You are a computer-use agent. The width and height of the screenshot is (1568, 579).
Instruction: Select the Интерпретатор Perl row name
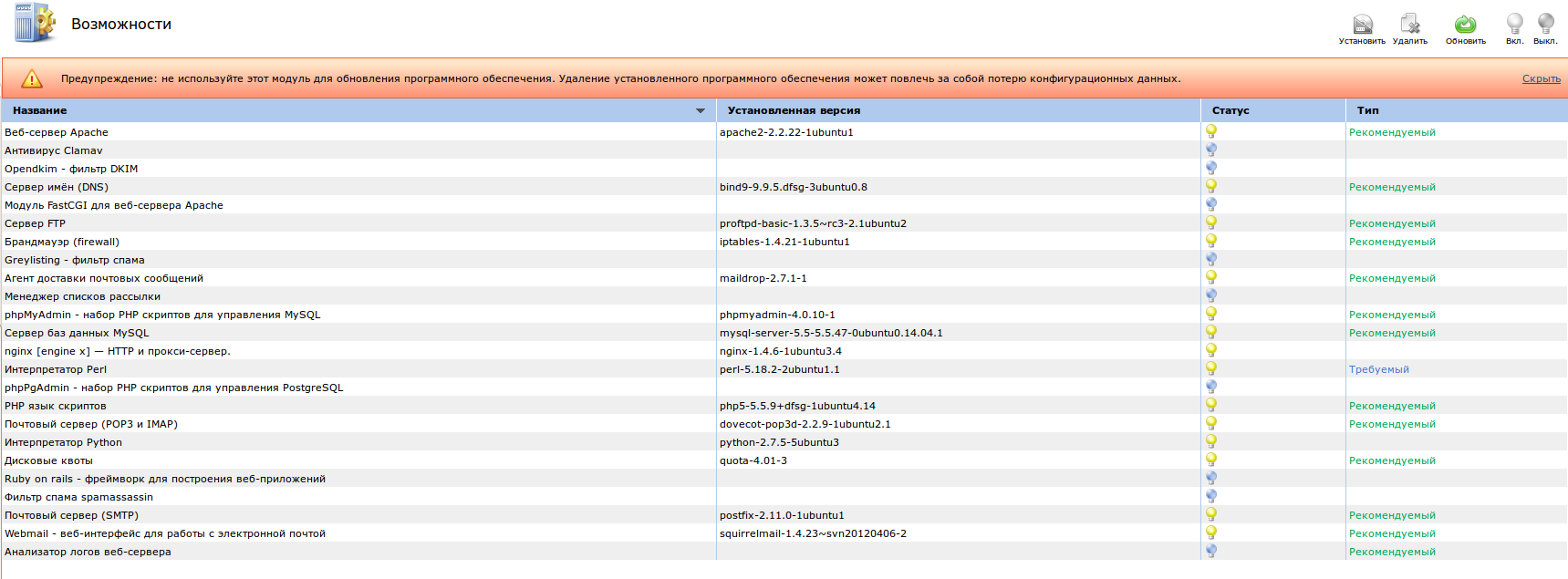[56, 369]
